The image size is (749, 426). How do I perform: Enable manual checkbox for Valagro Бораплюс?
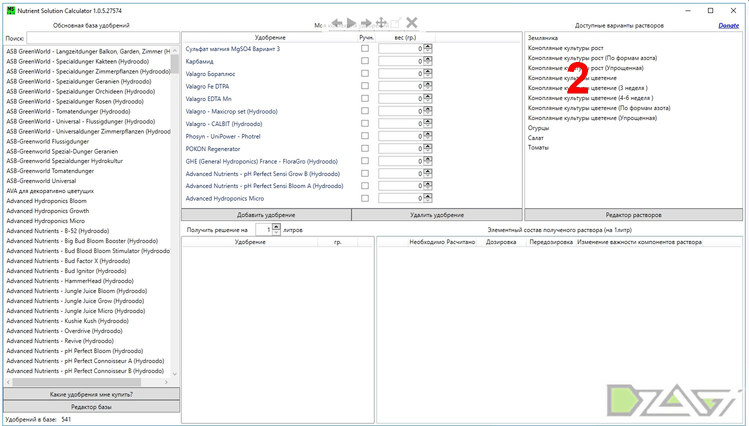(x=365, y=73)
